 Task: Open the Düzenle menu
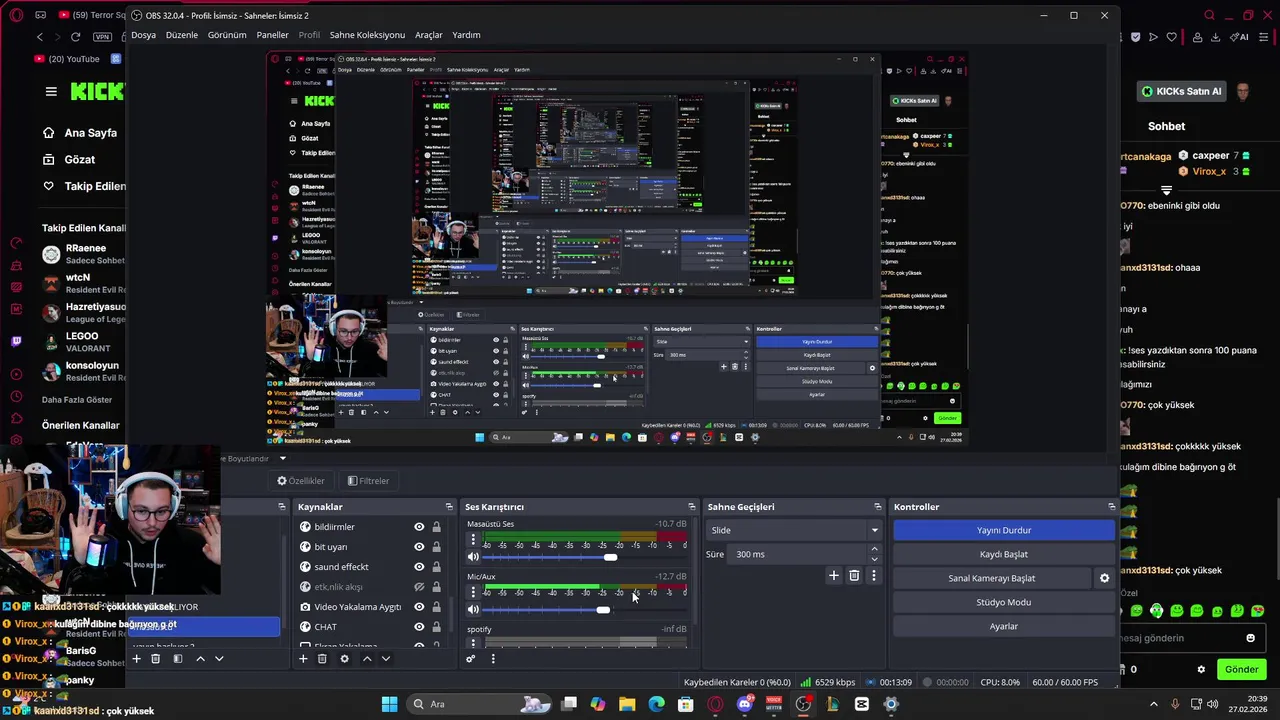pos(182,35)
